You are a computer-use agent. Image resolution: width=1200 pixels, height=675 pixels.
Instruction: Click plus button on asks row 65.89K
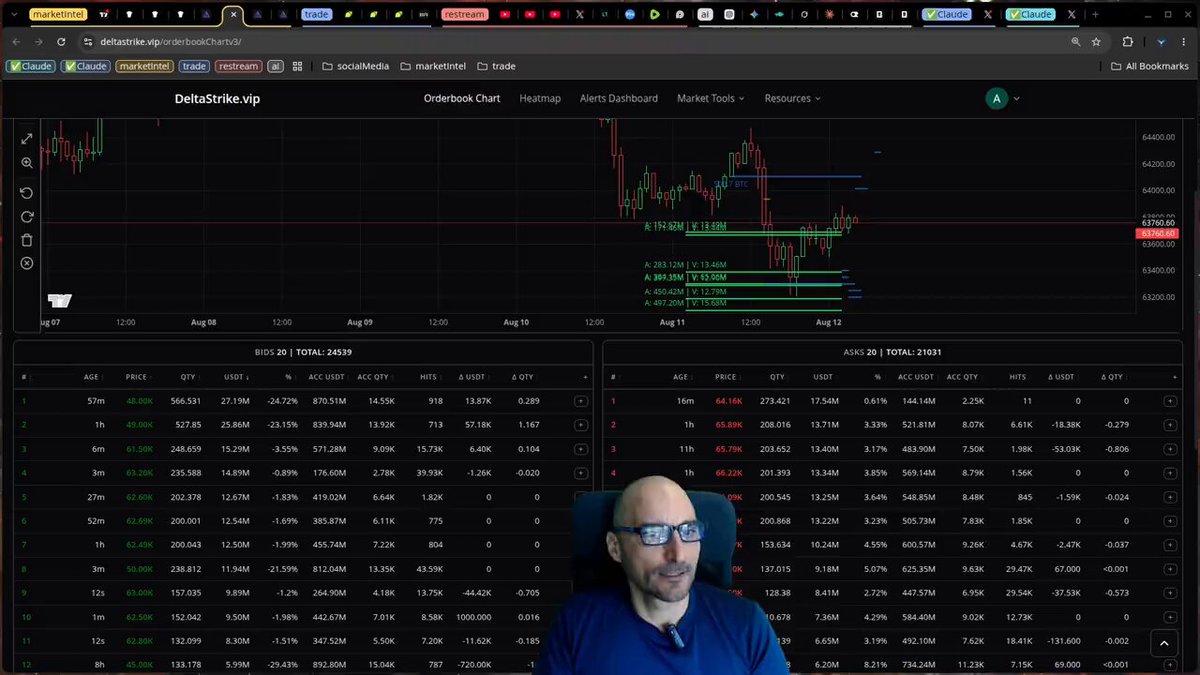point(1170,425)
